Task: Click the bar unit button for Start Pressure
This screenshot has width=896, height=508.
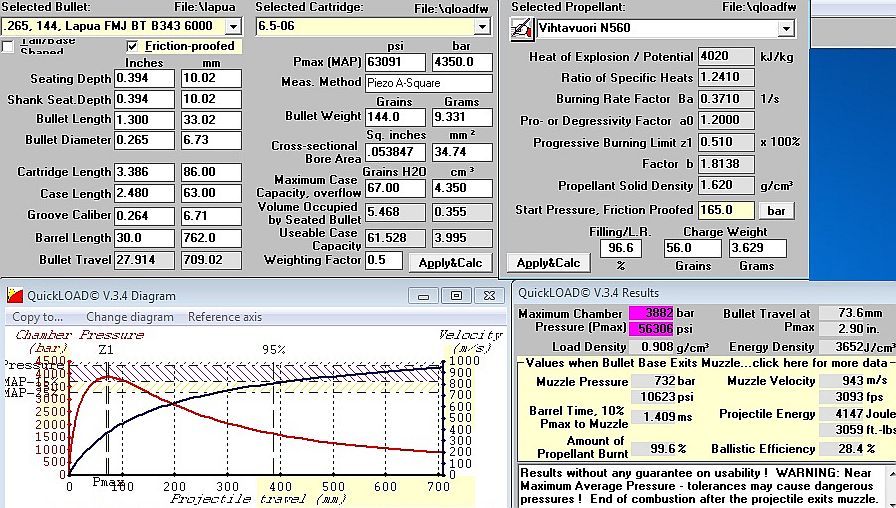Action: click(776, 210)
